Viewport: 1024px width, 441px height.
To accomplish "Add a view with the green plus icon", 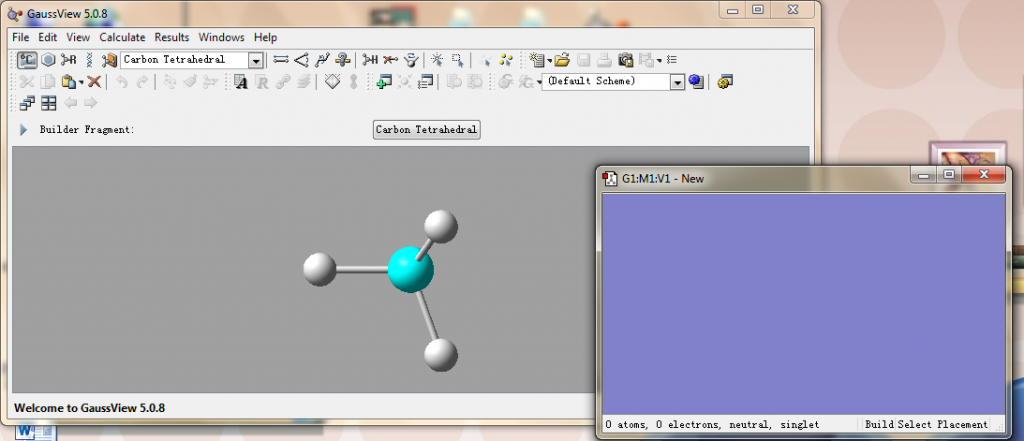I will (383, 82).
